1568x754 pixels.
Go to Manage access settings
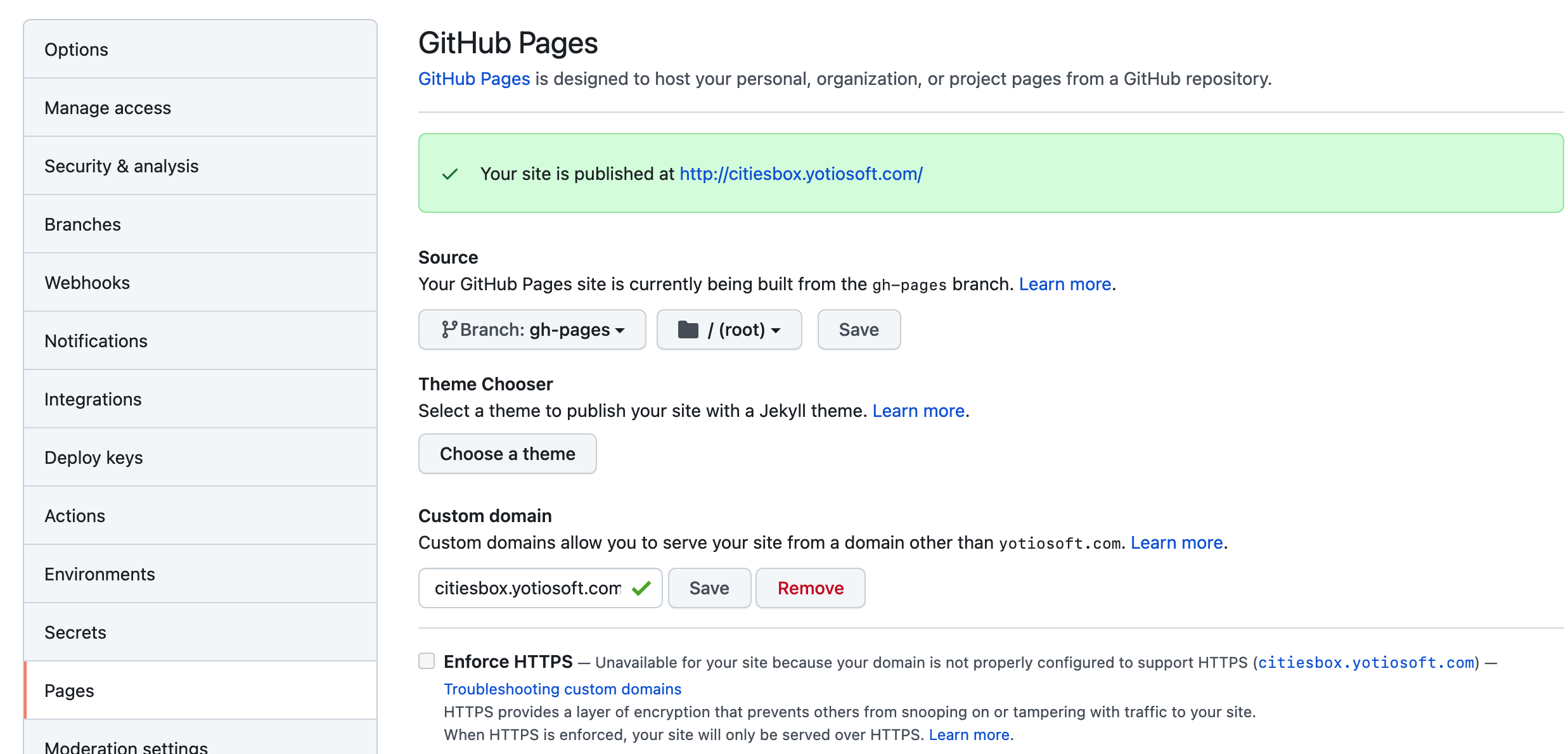click(200, 108)
